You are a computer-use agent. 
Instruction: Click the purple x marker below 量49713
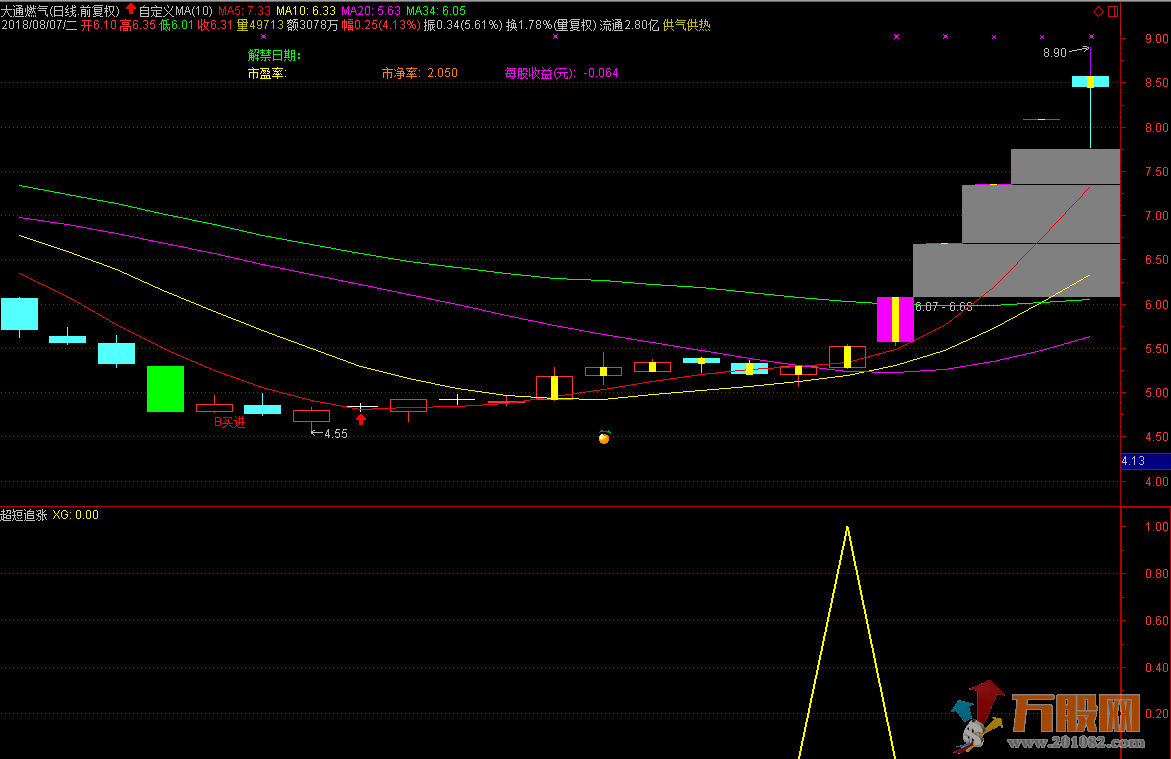[x=263, y=36]
